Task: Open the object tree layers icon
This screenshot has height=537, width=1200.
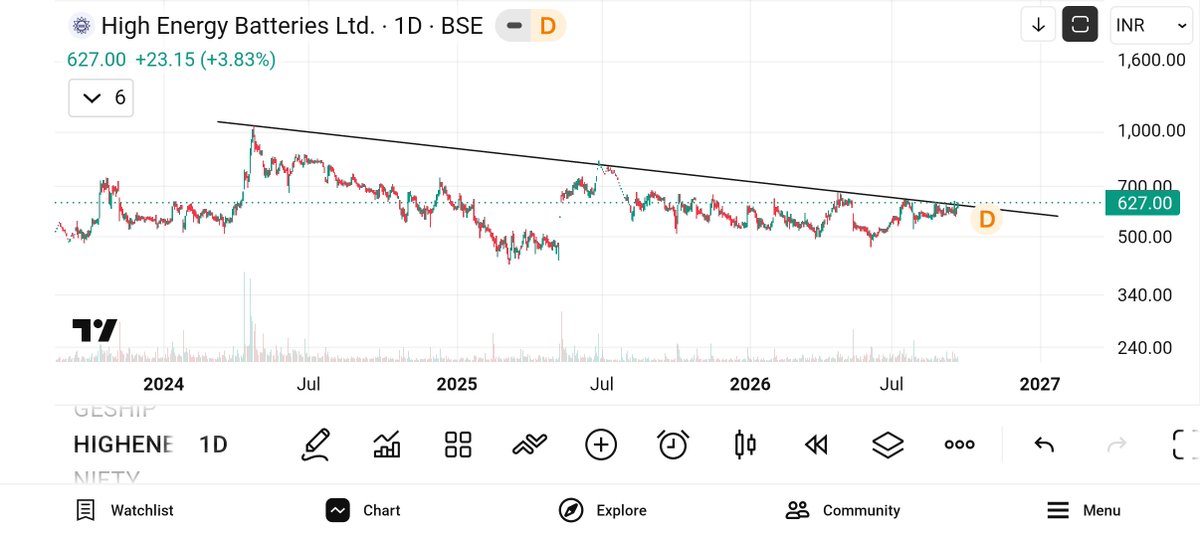Action: pyautogui.click(x=888, y=444)
